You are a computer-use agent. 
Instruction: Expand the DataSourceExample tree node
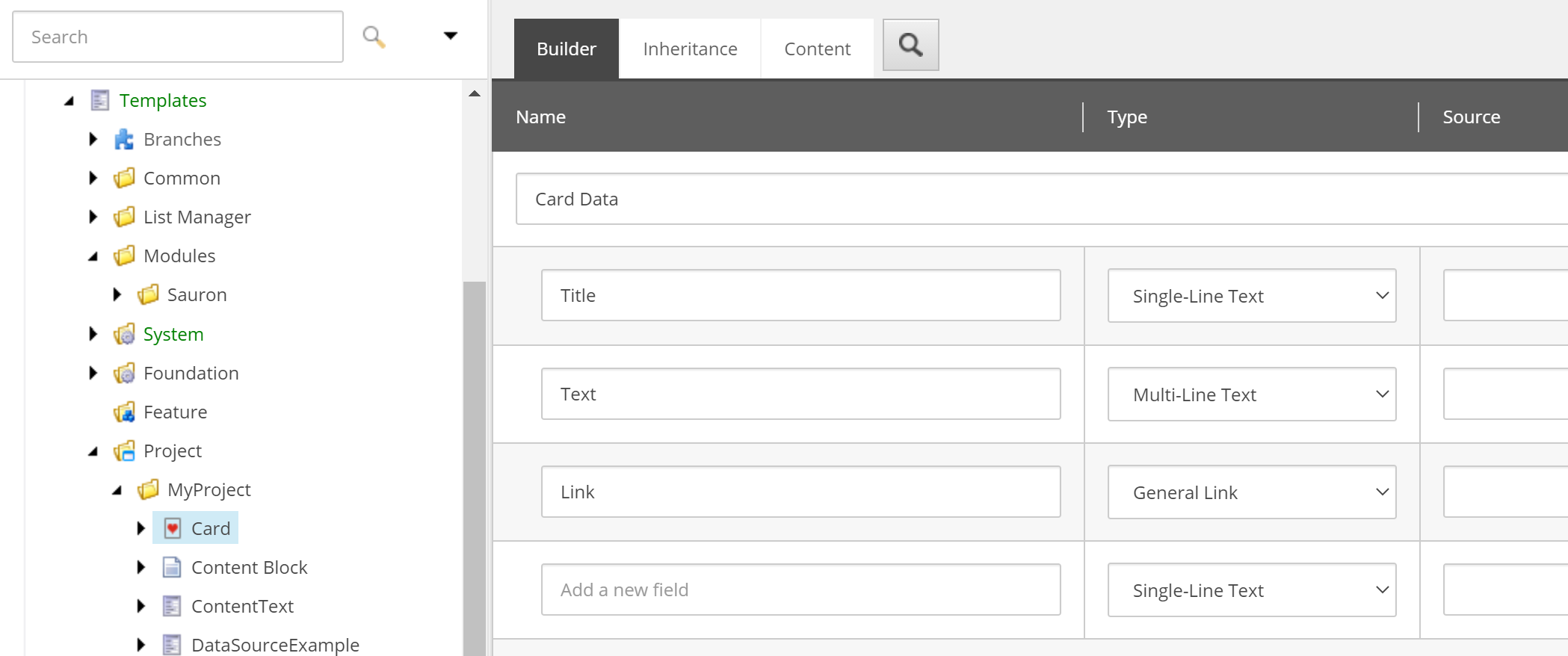(141, 645)
